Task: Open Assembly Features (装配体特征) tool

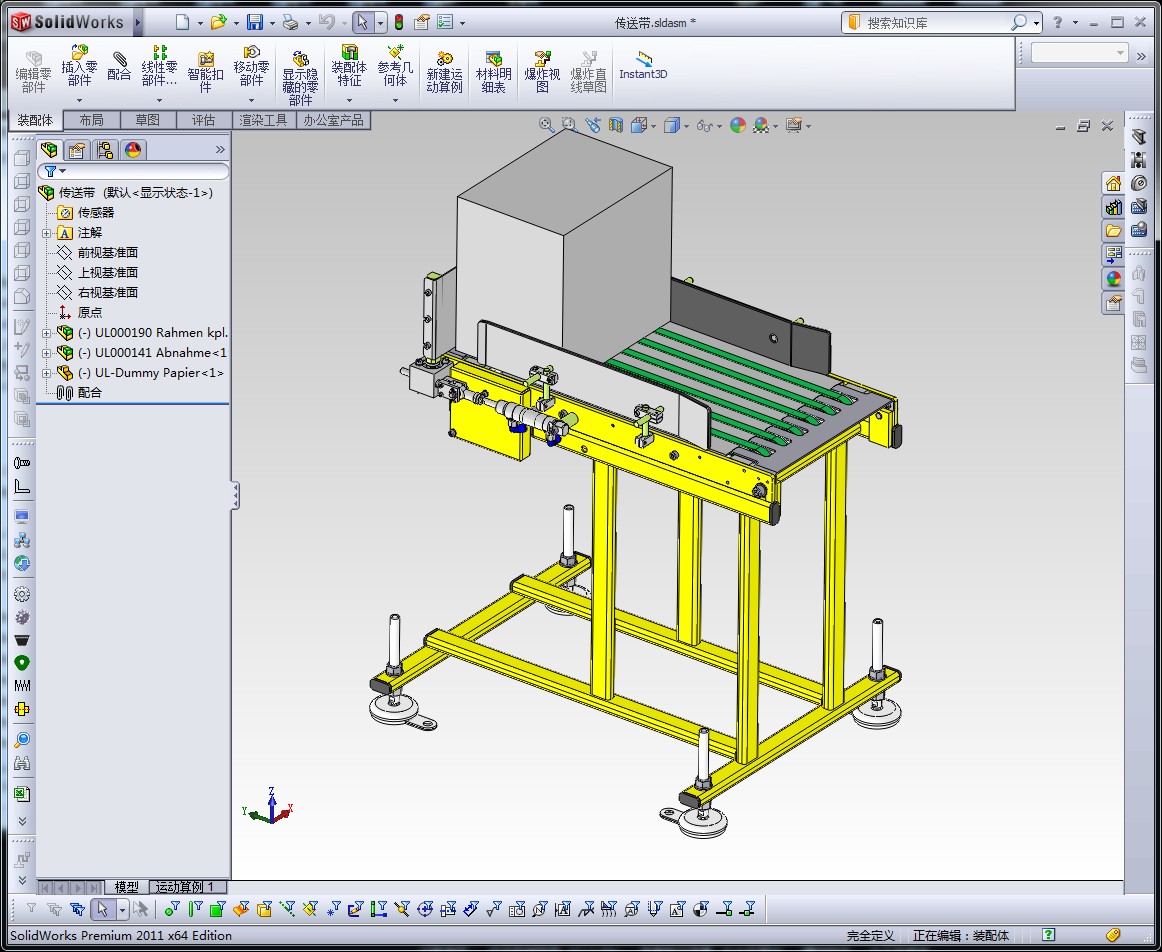Action: pyautogui.click(x=349, y=65)
